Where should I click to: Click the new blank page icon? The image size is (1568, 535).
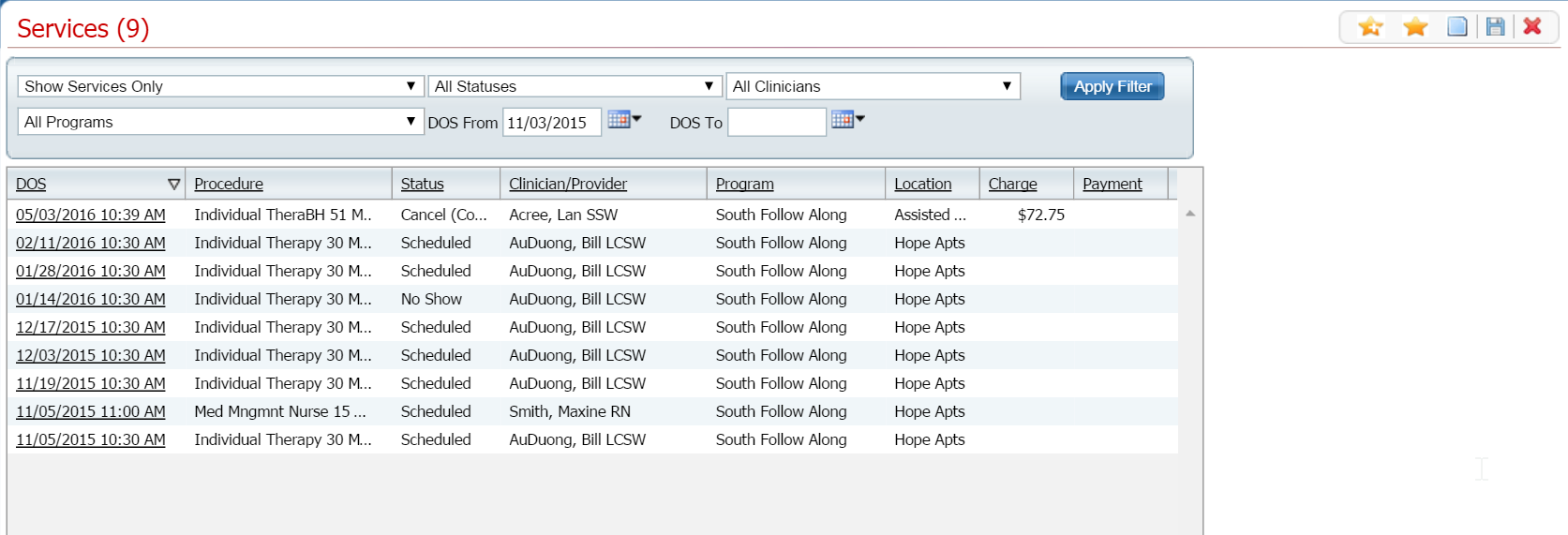tap(1456, 27)
